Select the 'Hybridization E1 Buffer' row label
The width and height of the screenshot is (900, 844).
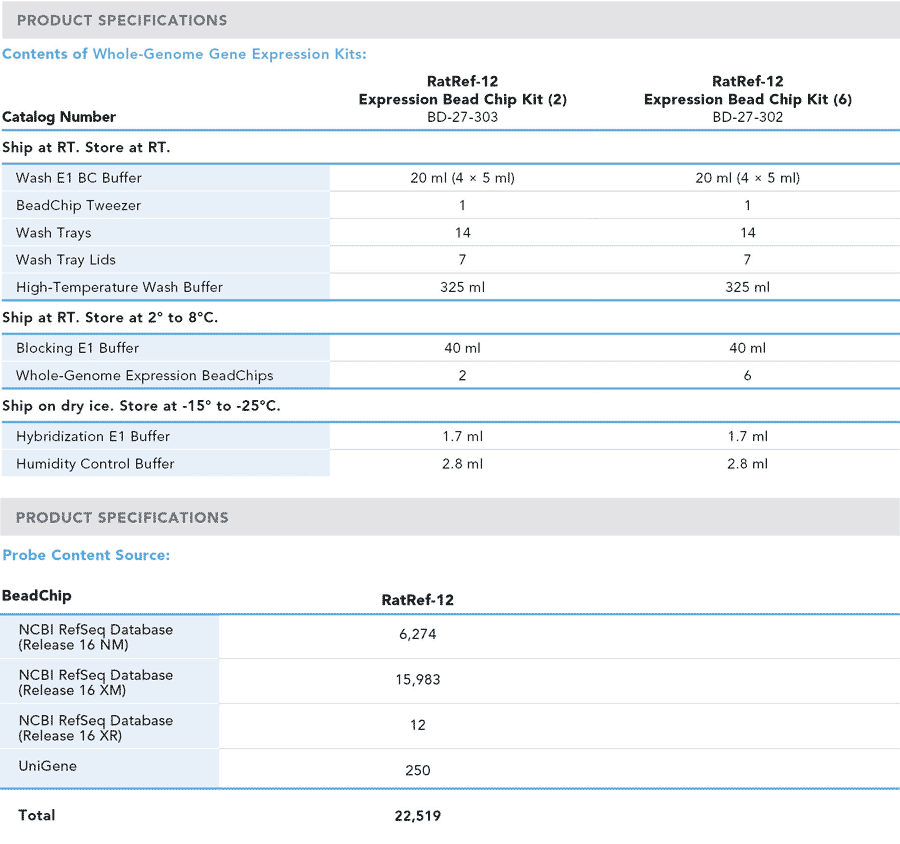[x=93, y=436]
